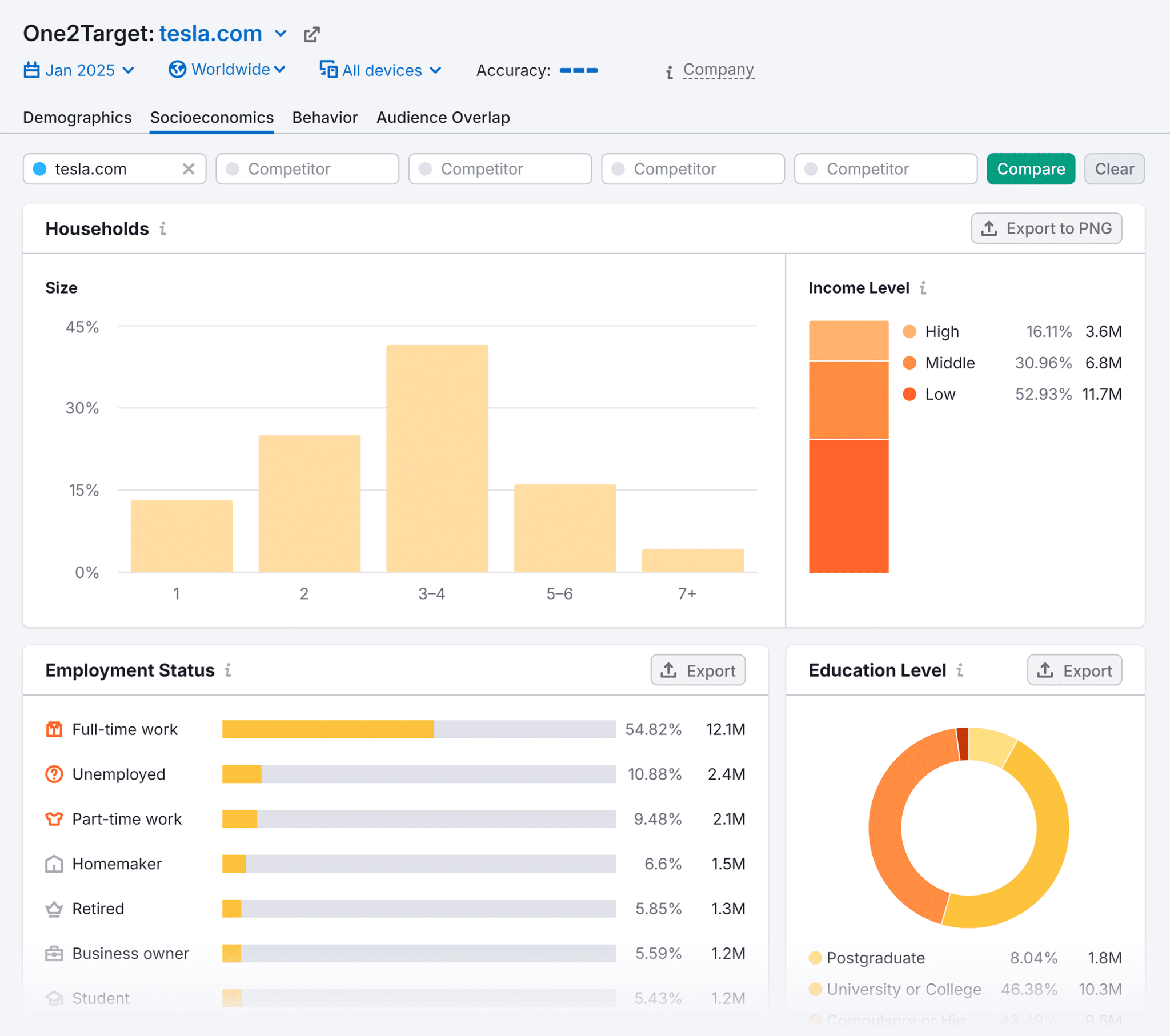Click the Postgraduate legend color dot
Viewport: 1170px width, 1036px height.
click(x=815, y=958)
